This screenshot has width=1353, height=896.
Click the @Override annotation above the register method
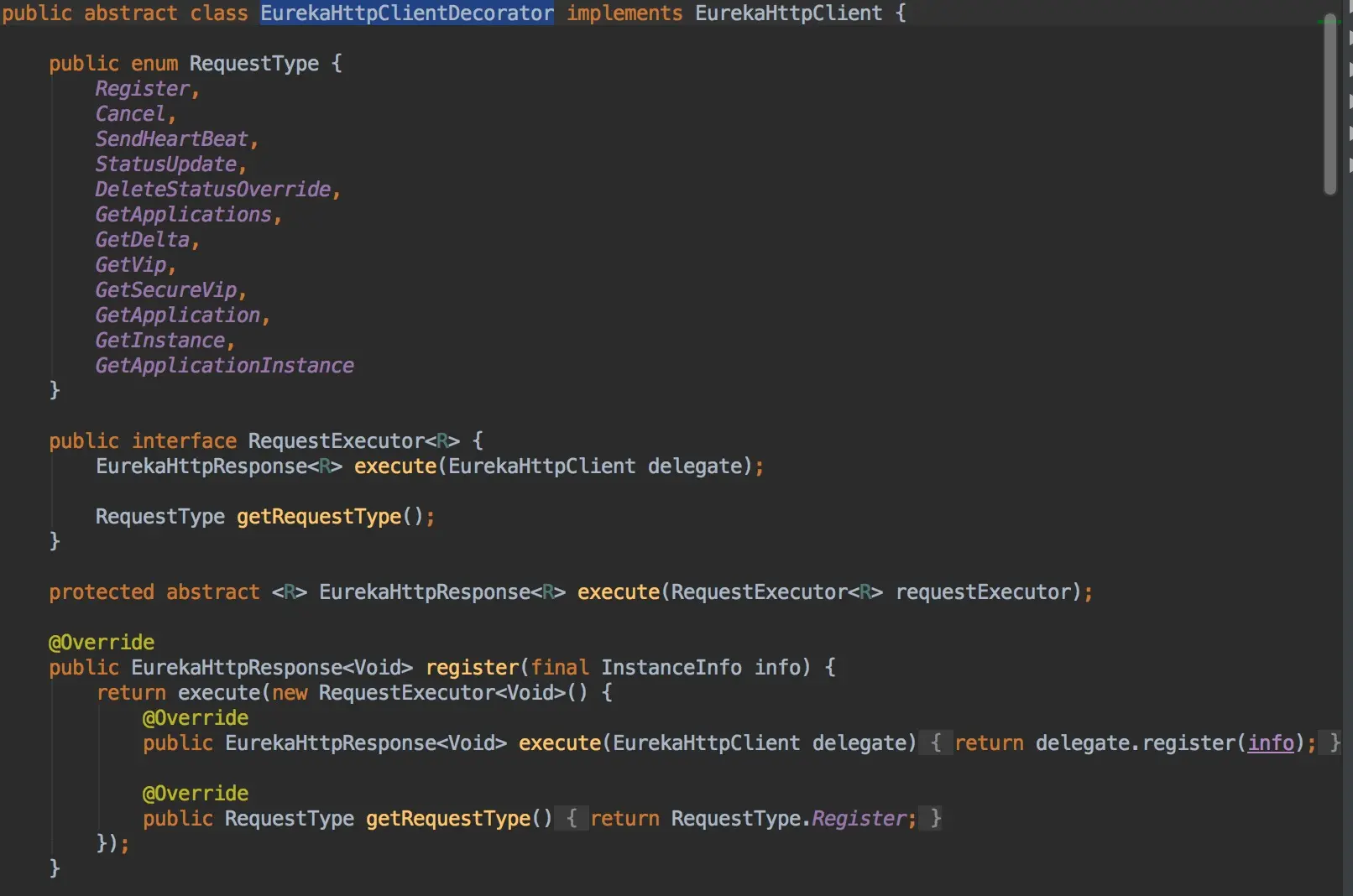tap(102, 643)
